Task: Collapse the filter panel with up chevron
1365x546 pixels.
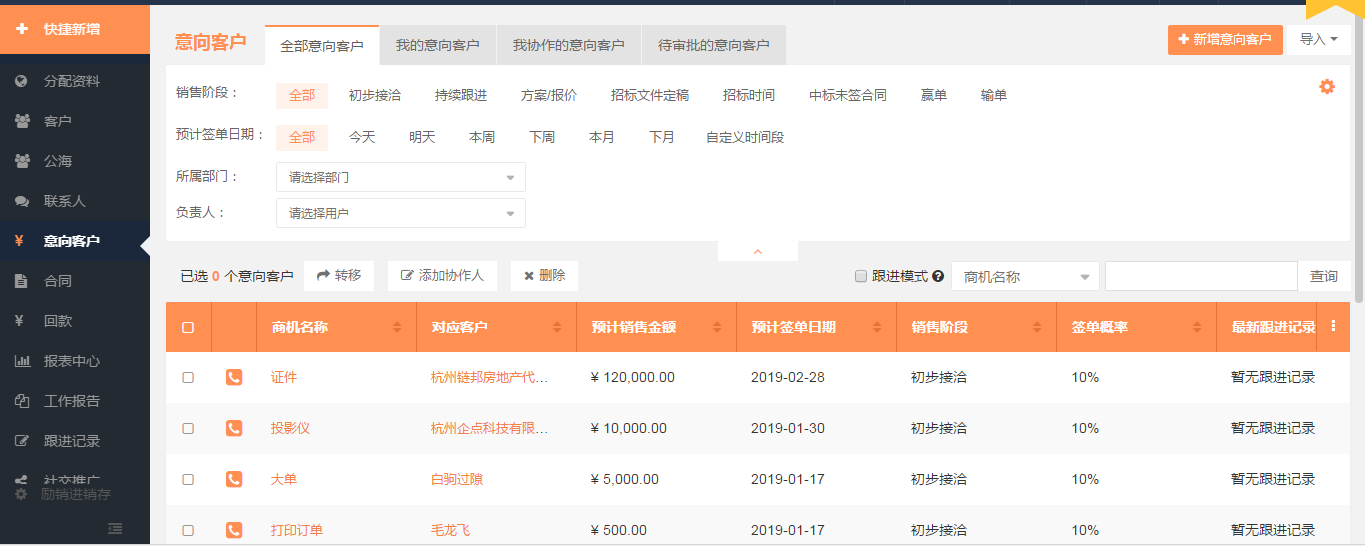Action: pos(757,252)
